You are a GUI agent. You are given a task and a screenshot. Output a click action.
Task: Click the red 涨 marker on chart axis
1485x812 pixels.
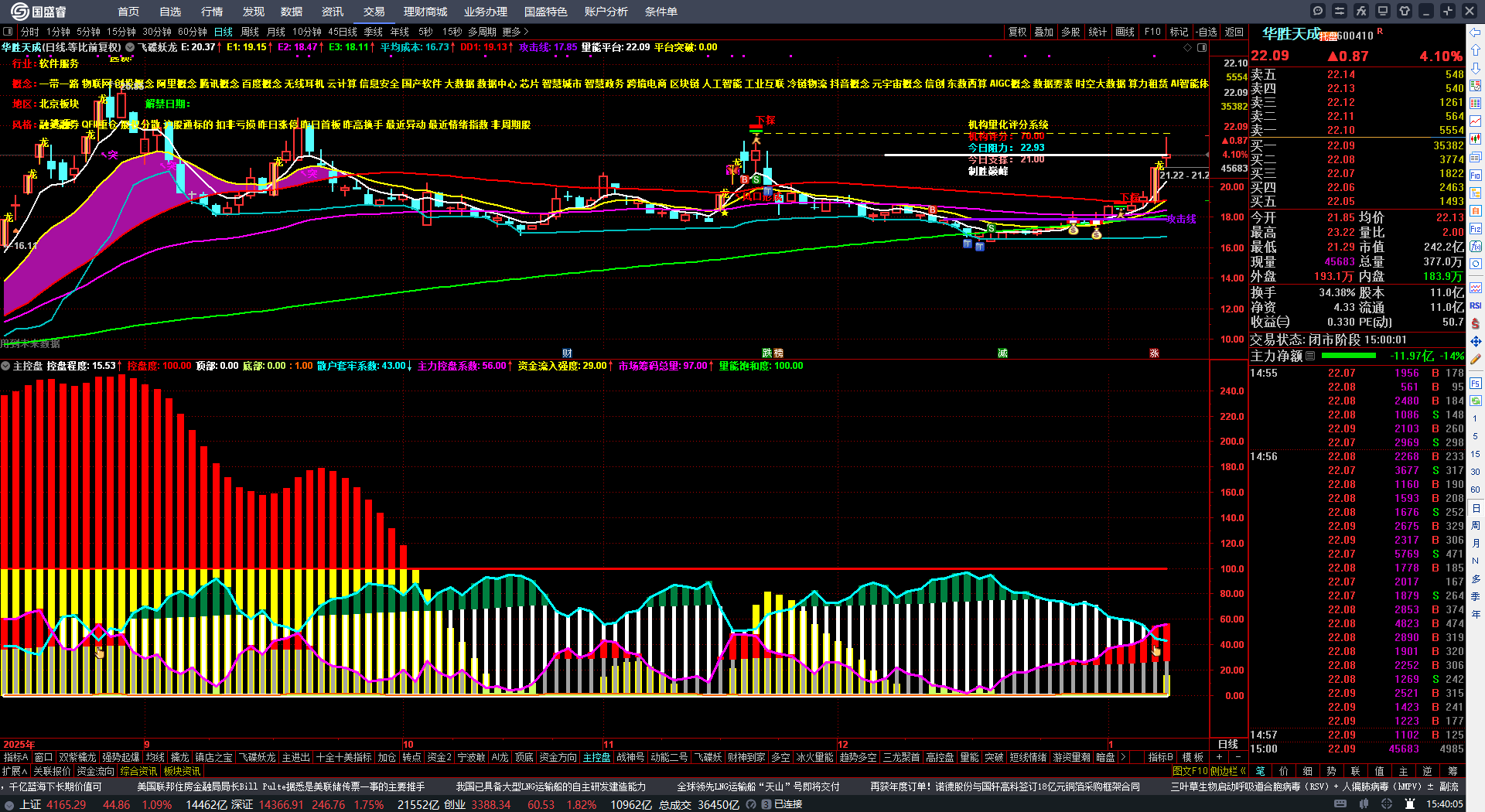click(x=1154, y=353)
